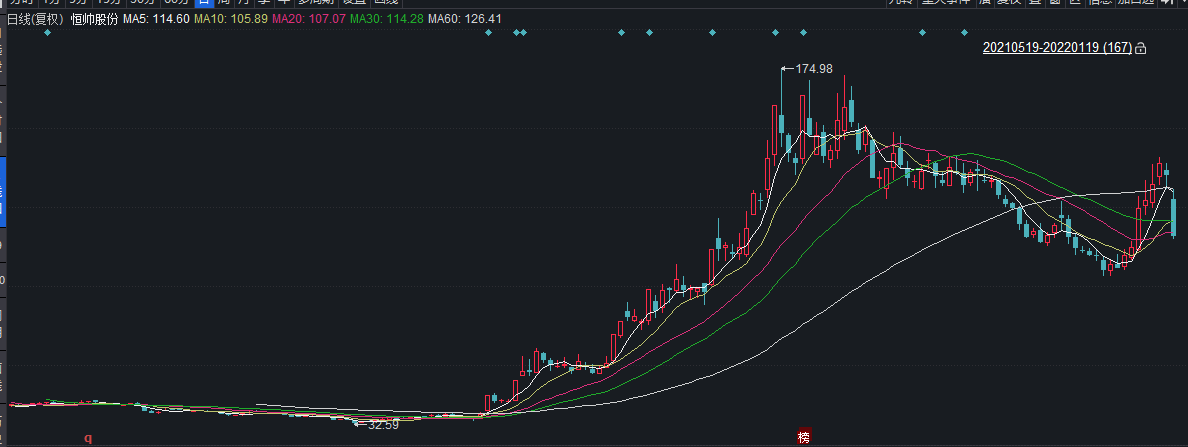Click the 20210519-20220119 (167) date range link
1188x447 pixels.
1057,48
